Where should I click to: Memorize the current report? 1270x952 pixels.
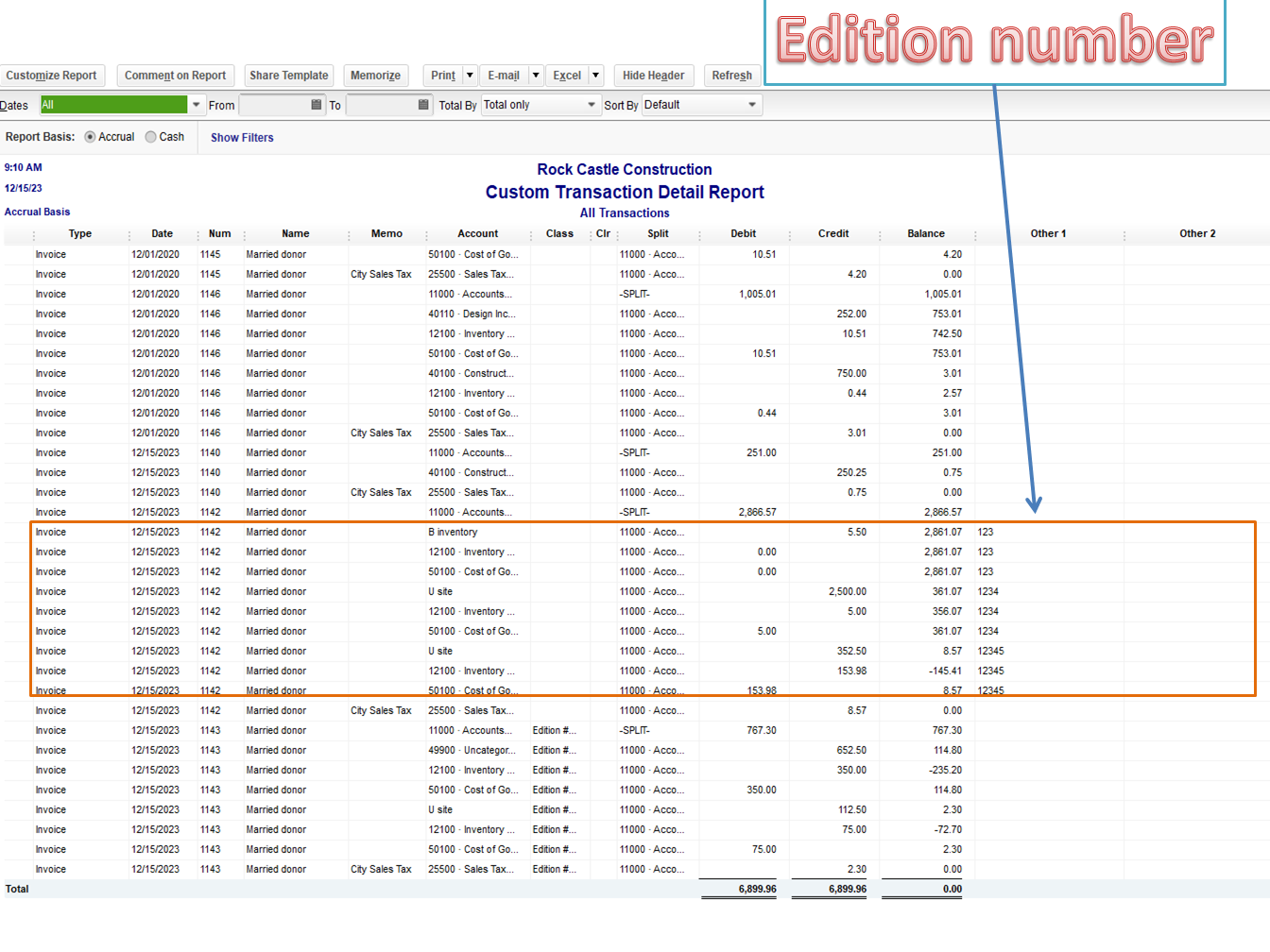[375, 76]
